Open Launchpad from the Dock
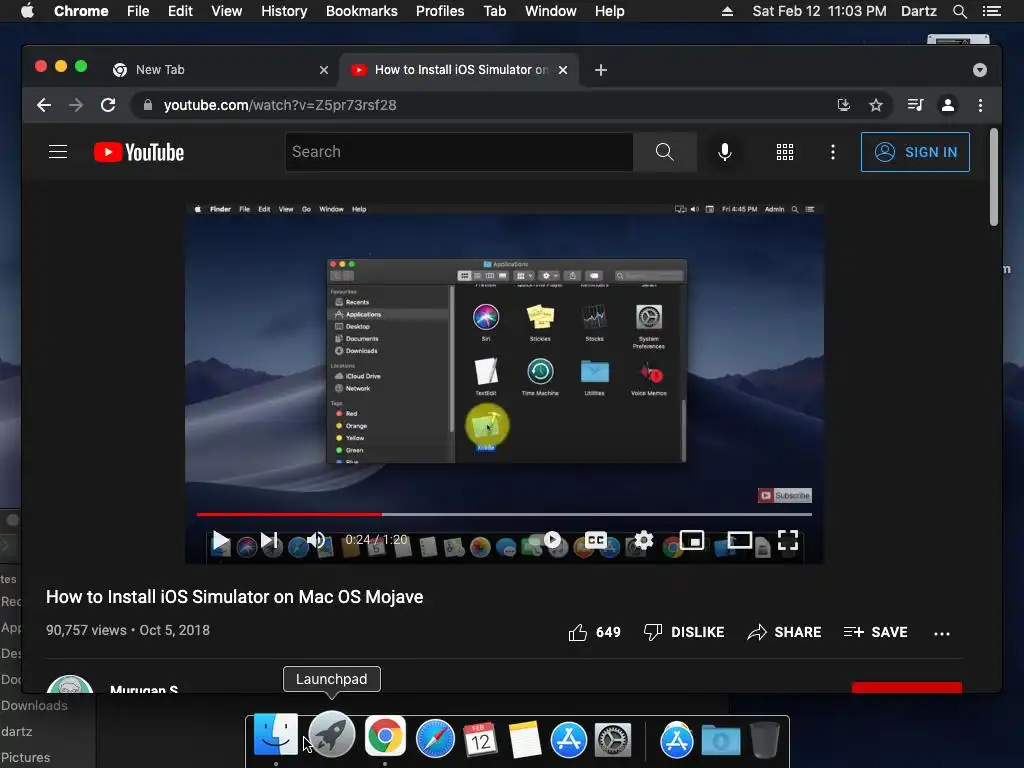The image size is (1024, 768). [332, 734]
